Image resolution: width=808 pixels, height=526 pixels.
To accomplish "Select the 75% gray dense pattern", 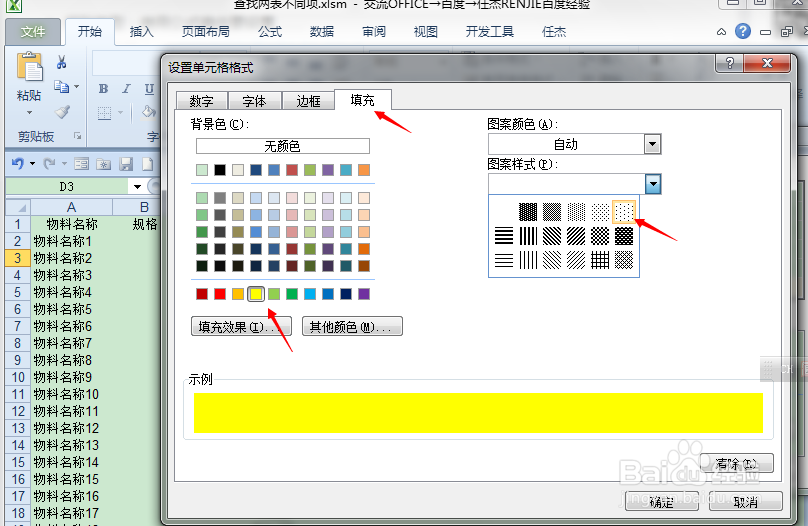I will click(528, 212).
